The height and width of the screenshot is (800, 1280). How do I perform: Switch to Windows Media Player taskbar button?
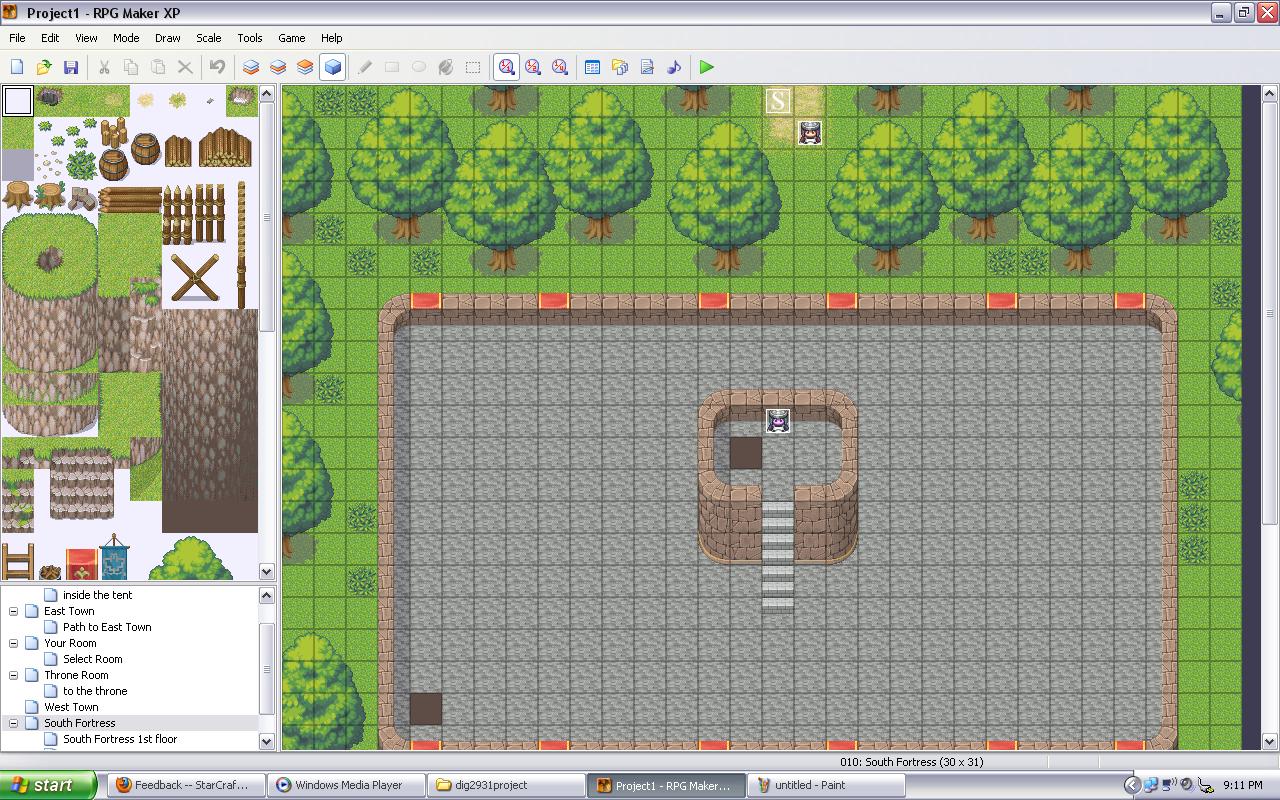(x=347, y=785)
